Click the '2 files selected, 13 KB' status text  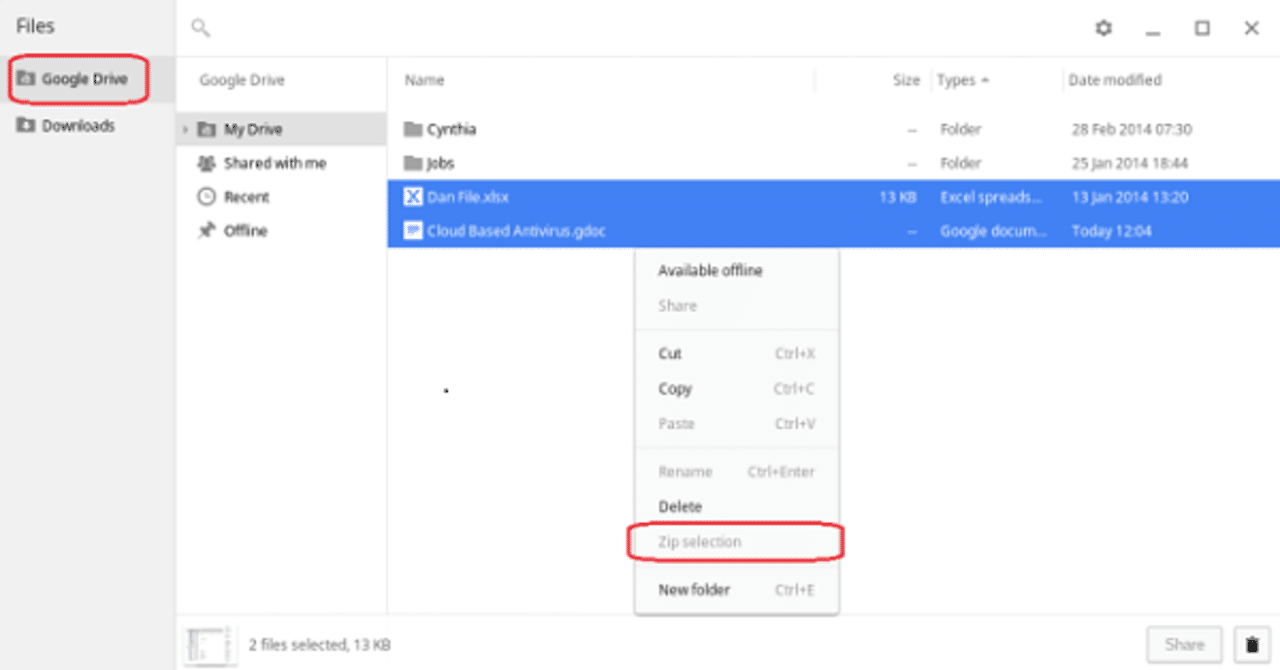coord(319,645)
